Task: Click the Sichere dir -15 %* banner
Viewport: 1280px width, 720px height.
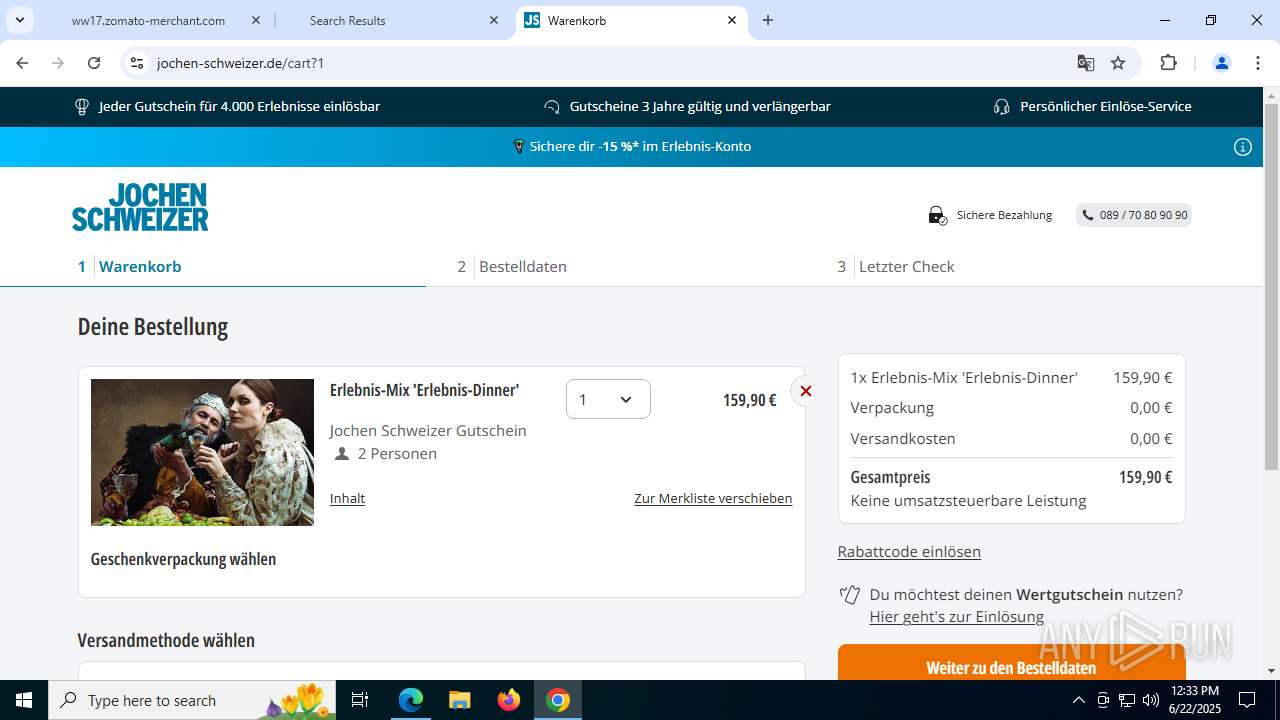Action: tap(631, 146)
